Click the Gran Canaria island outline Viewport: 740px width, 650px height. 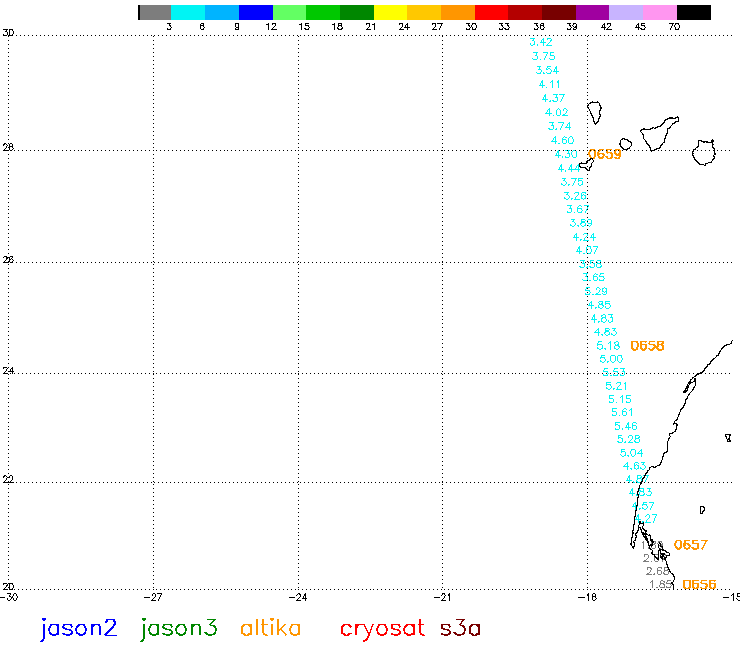[704, 152]
